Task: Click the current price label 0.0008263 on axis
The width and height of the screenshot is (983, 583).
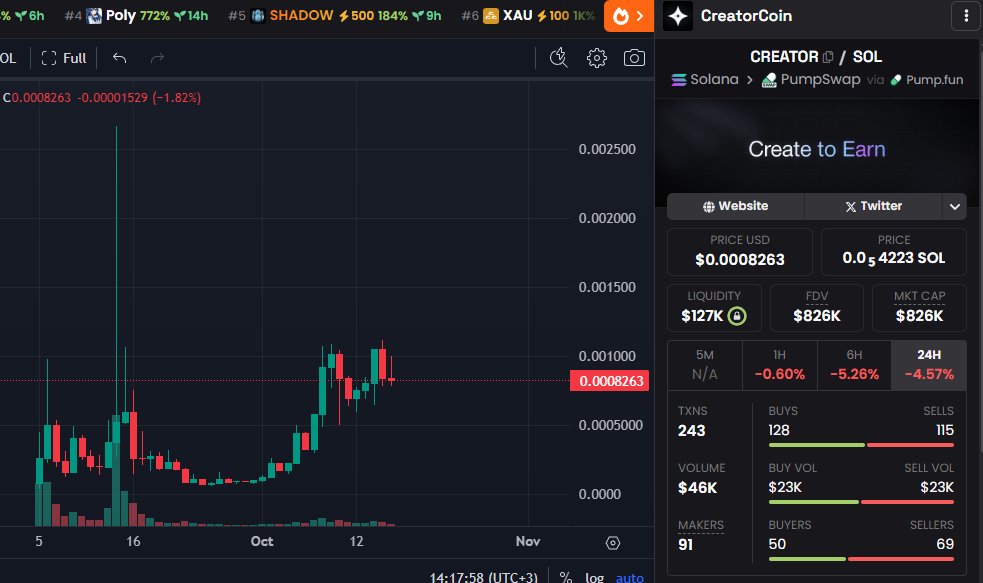Action: coord(609,381)
